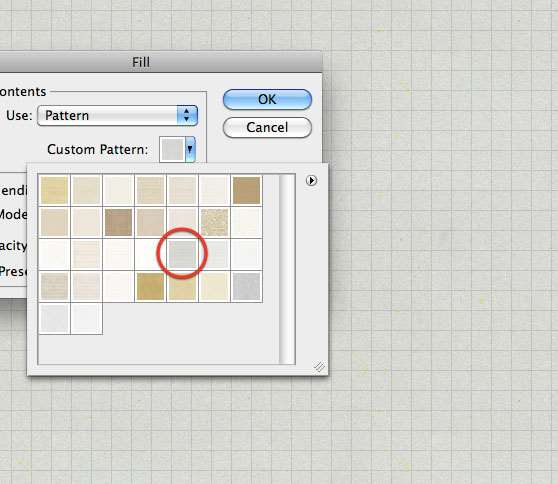Select the light gray pattern in last row
This screenshot has width=558, height=484.
click(54, 318)
